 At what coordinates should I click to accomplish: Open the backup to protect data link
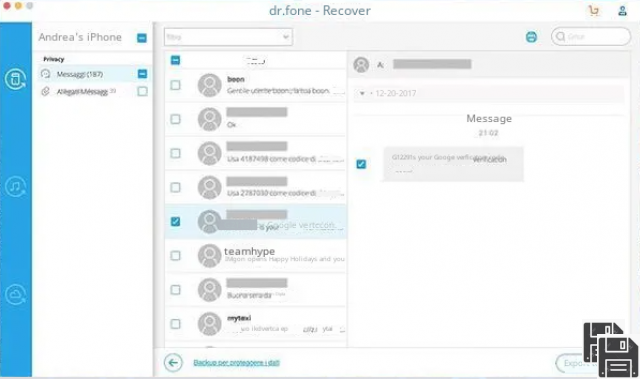coord(236,362)
